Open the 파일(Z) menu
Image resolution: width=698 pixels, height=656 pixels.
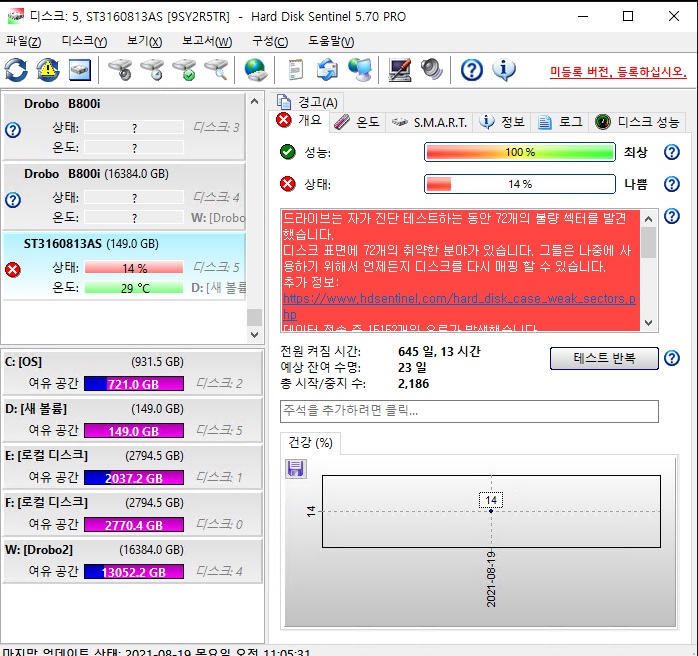coord(24,41)
